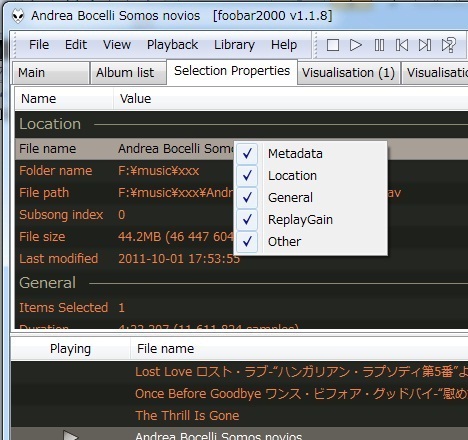
Task: Click the Value column header
Action: tap(291, 99)
